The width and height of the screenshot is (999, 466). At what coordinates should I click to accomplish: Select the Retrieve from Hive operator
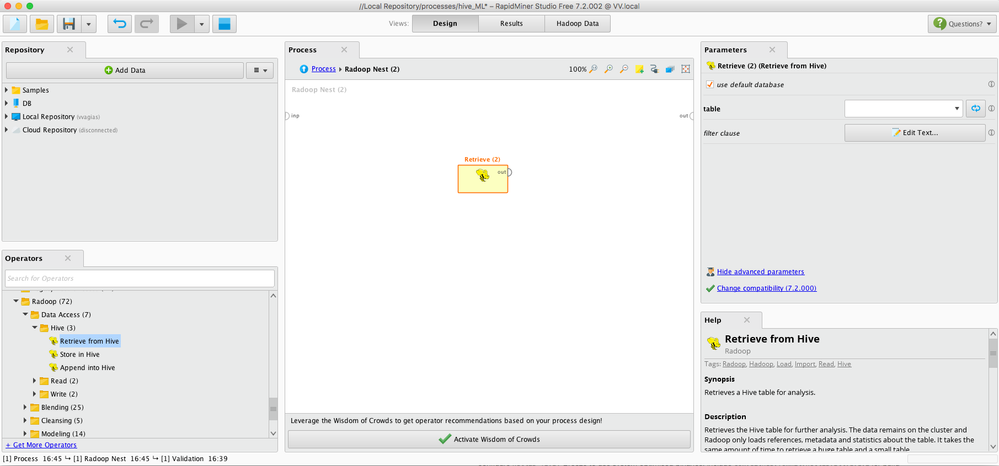pyautogui.click(x=89, y=341)
